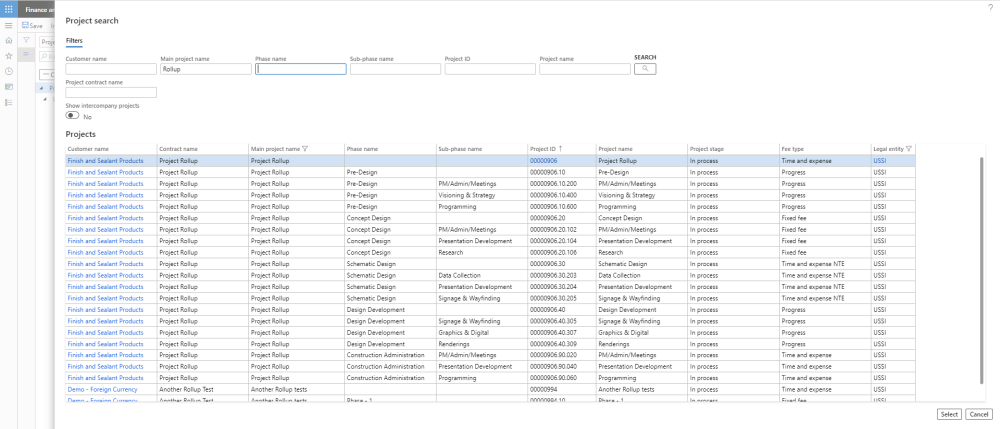The width and height of the screenshot is (1000, 429).
Task: Click Sub-phase name column header
Action: coord(460,149)
